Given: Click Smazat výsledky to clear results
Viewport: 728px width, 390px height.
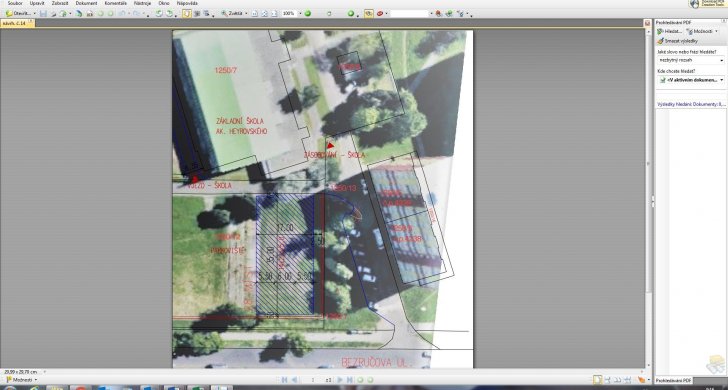Looking at the screenshot, I should 678,41.
